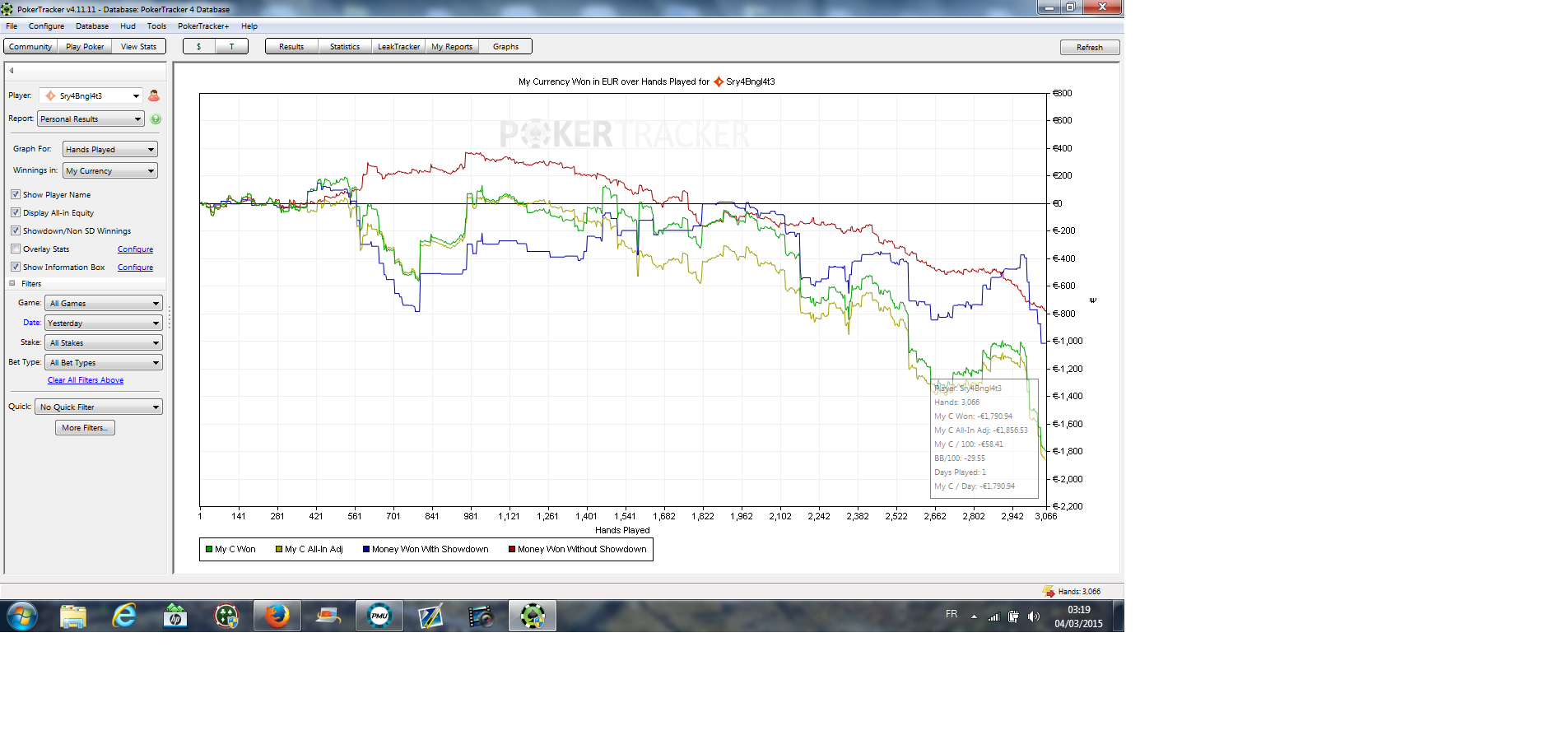1568x749 pixels.
Task: Open the Hud menu
Action: [128, 26]
